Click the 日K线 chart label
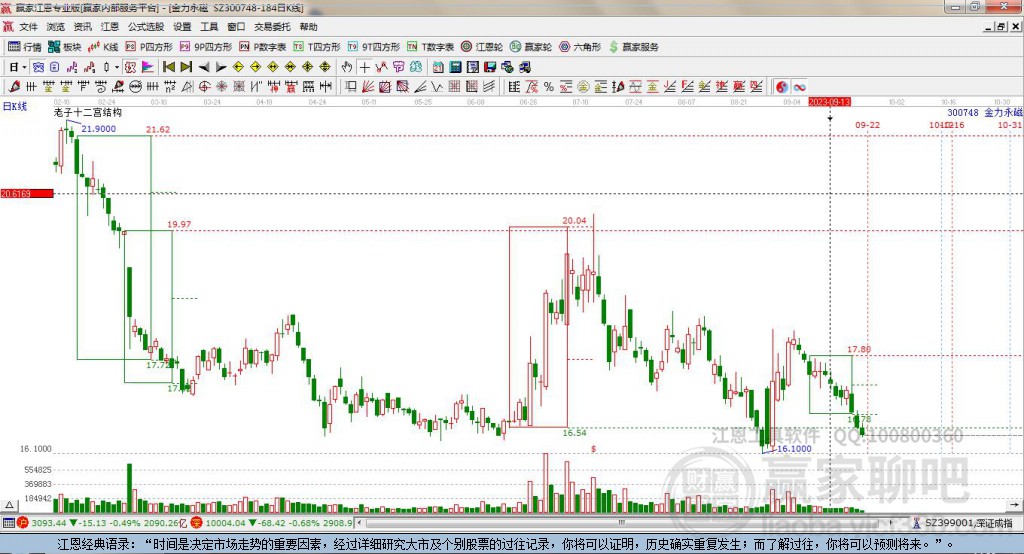Viewport: 1024px width, 554px height. [x=15, y=106]
